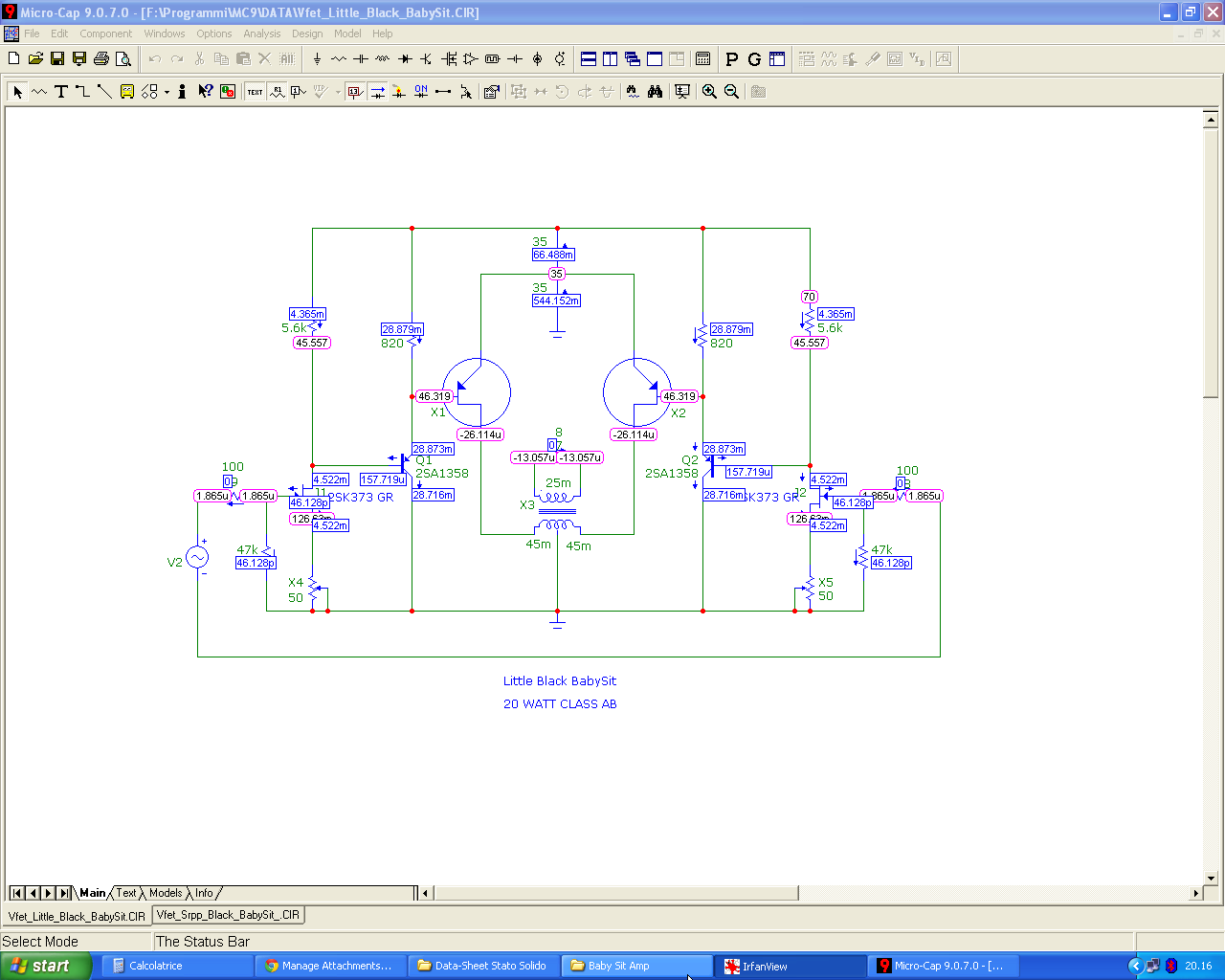Select the '20 WATT CLASS AB' text
This screenshot has width=1225, height=980.
(560, 704)
